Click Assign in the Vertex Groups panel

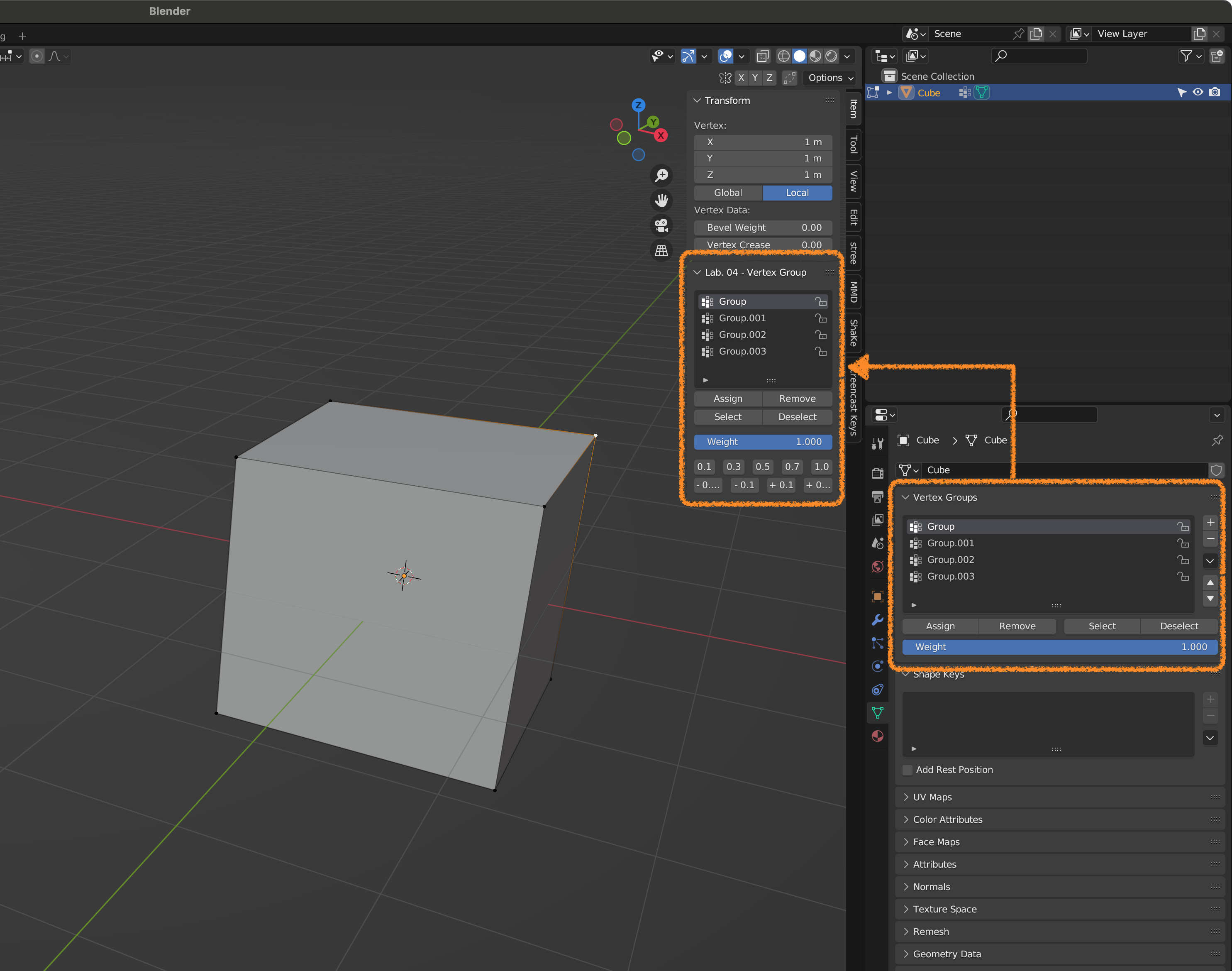point(940,626)
